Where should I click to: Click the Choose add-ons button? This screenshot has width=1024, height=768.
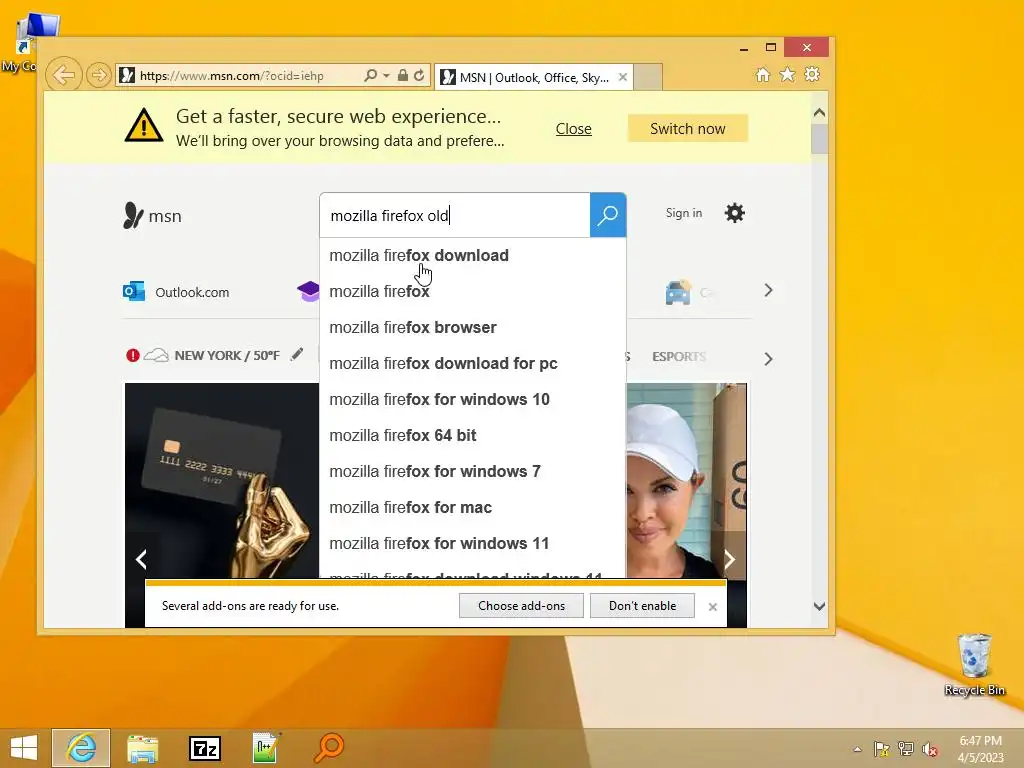click(x=521, y=605)
